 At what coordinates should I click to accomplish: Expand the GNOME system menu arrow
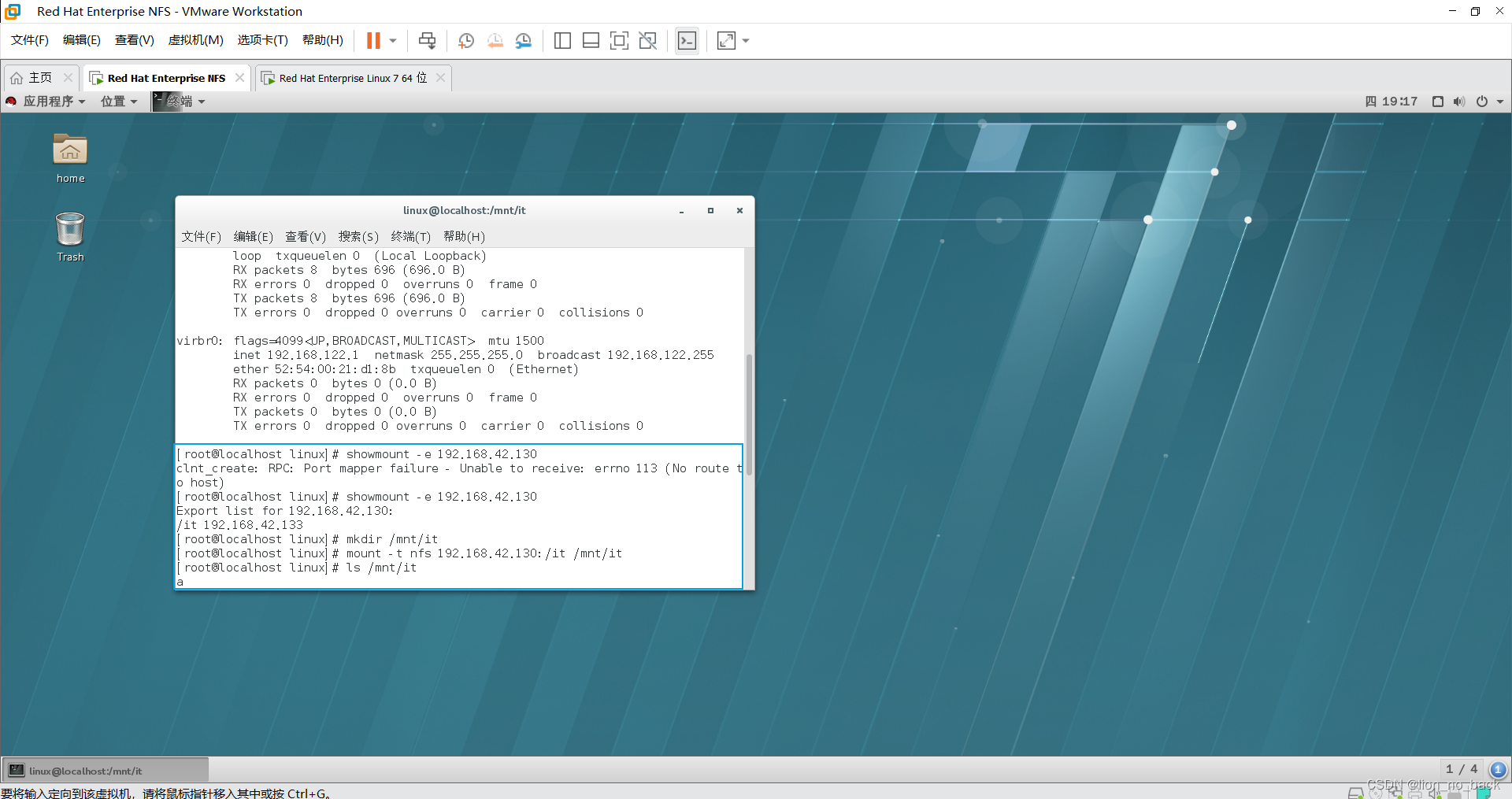click(x=1500, y=102)
